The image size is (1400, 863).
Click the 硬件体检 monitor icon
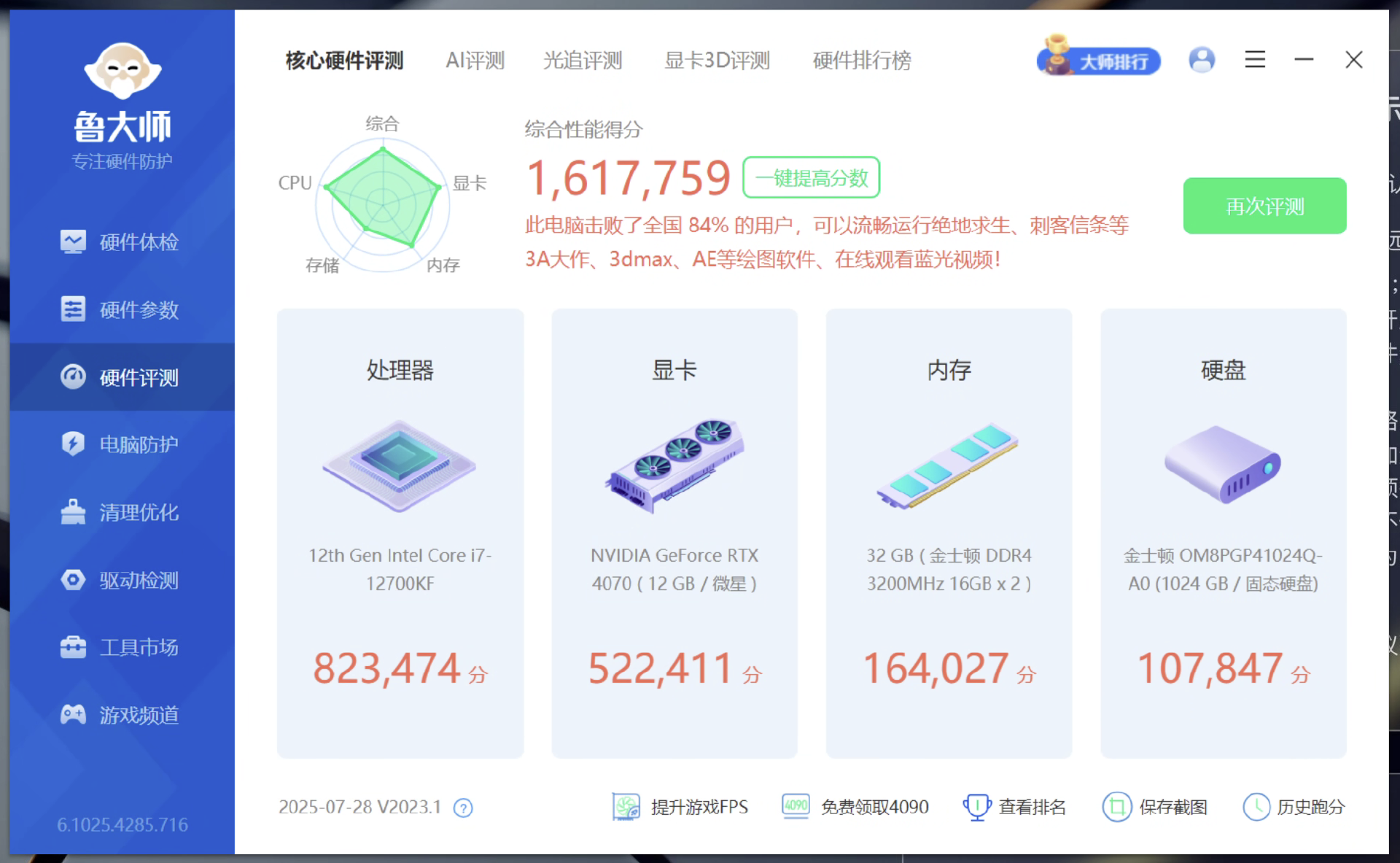(73, 241)
